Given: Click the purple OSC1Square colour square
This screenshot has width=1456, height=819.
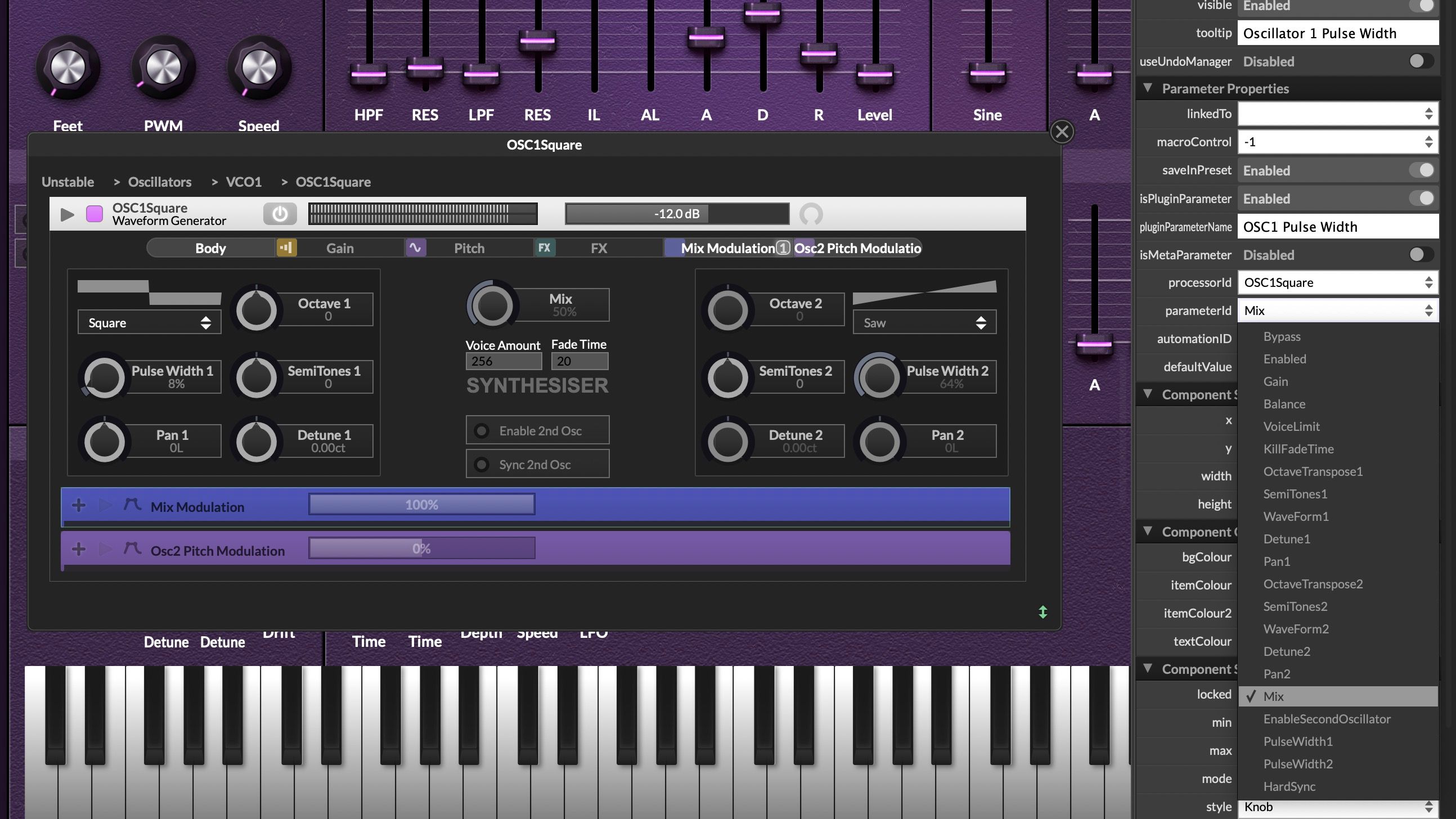Looking at the screenshot, I should pyautogui.click(x=95, y=214).
